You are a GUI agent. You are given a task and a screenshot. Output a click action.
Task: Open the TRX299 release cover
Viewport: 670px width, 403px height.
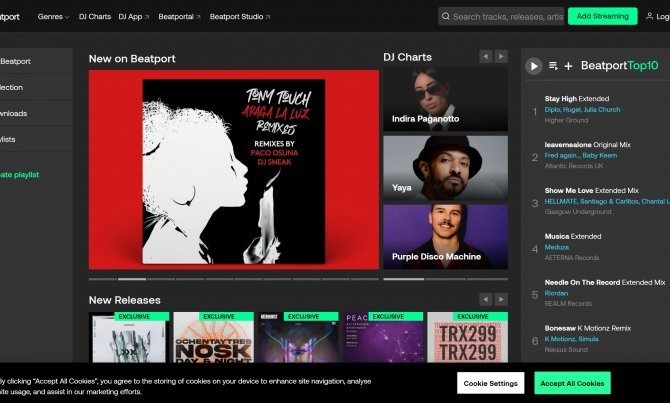(x=467, y=338)
